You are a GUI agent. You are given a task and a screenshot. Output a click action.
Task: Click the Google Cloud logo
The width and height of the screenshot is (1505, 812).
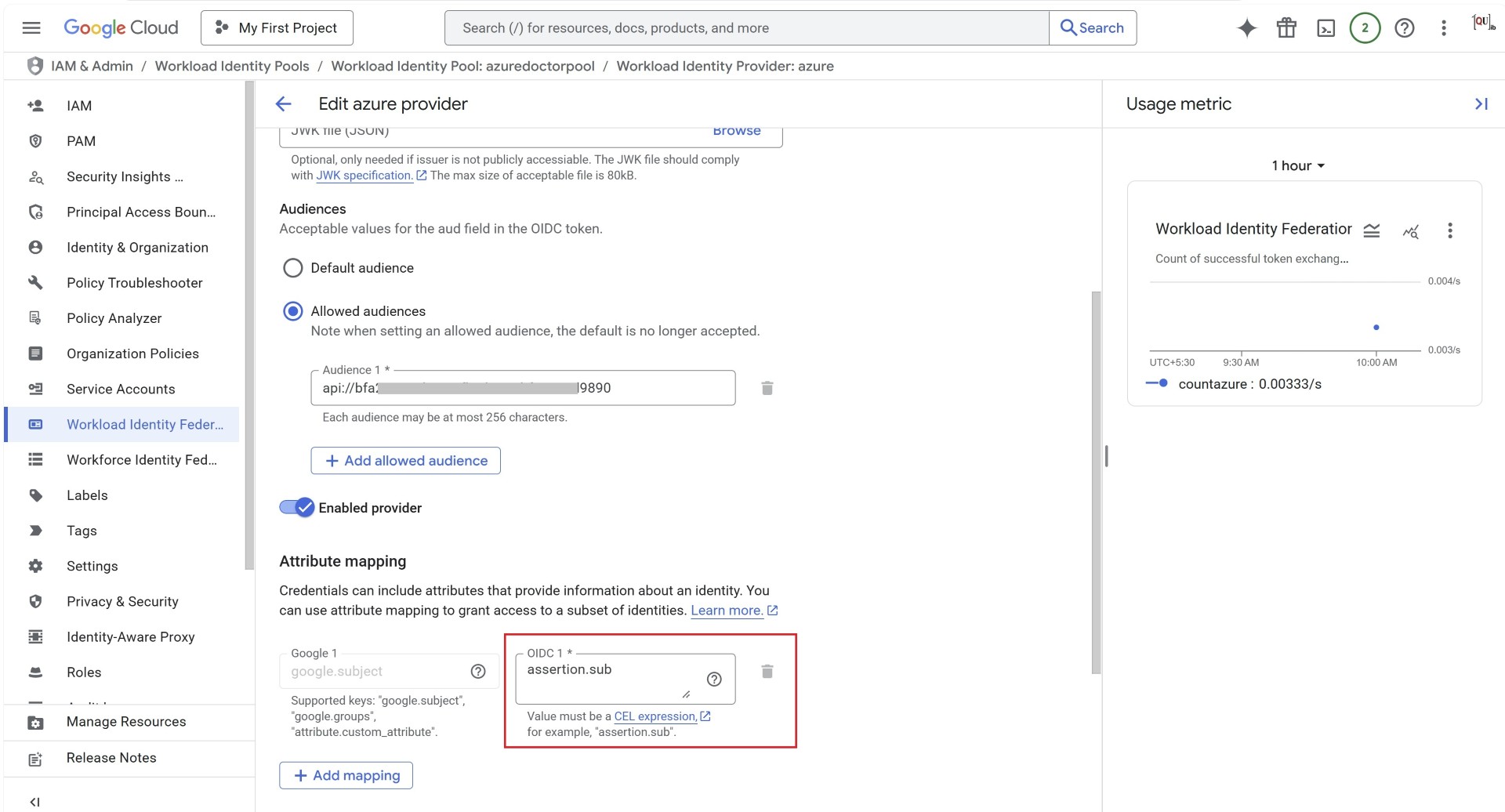coord(121,27)
